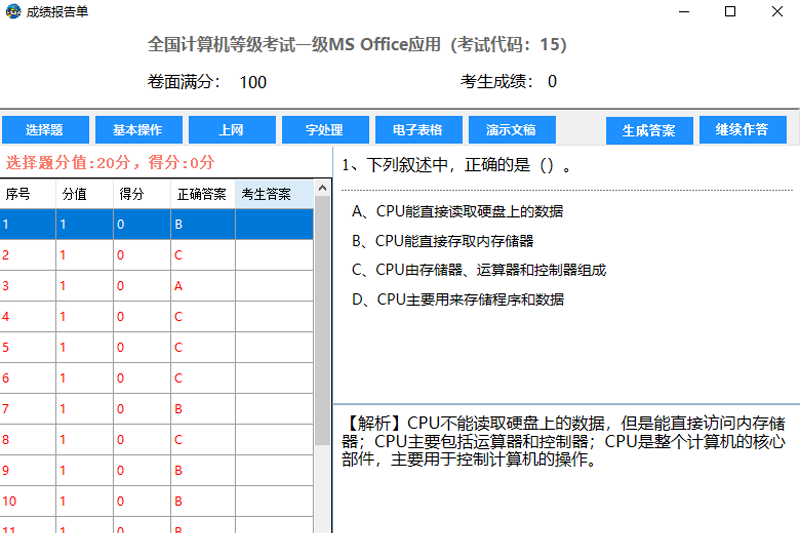Viewport: 800px width, 533px height.
Task: Click scroll-up arrow of answer table
Action: [x=322, y=188]
